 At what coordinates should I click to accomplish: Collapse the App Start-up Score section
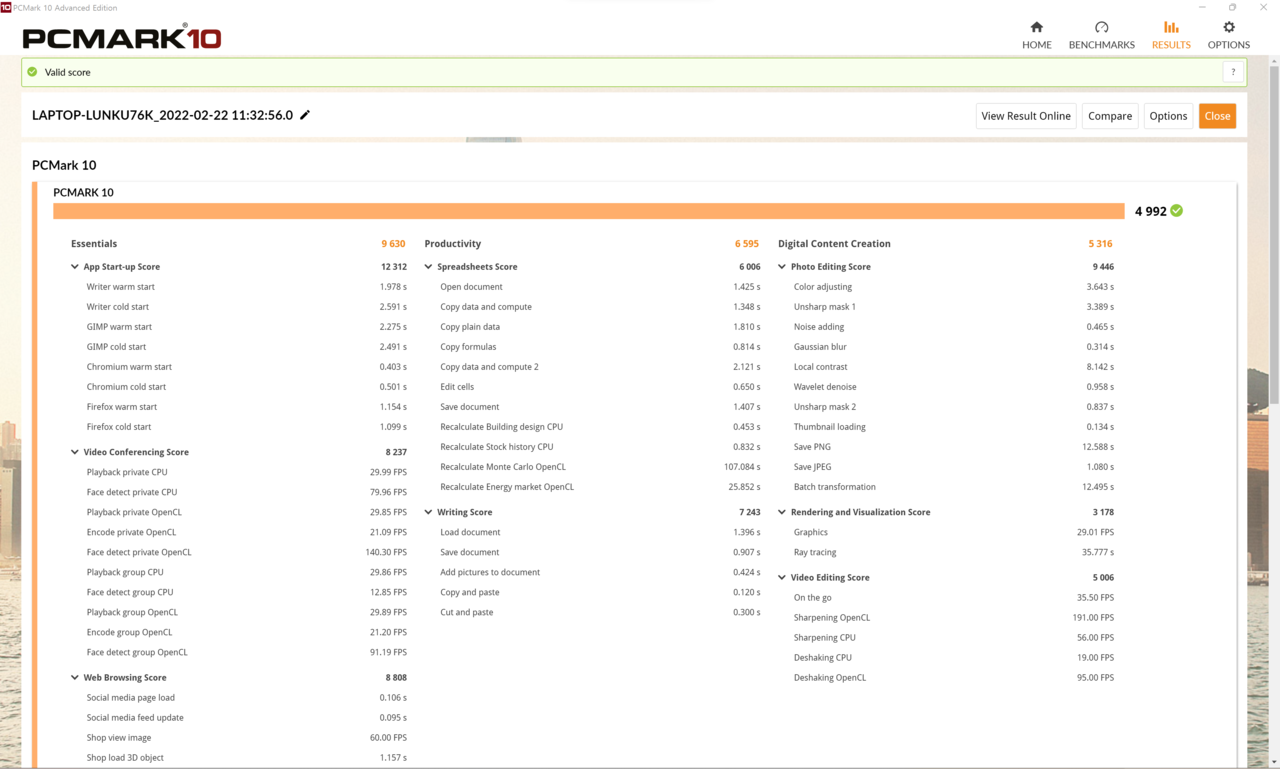tap(75, 267)
